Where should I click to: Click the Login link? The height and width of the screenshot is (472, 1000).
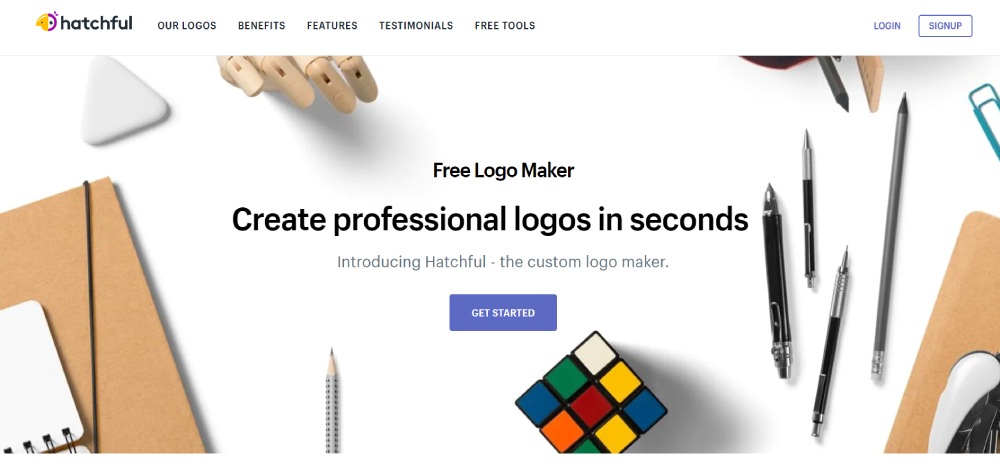887,26
